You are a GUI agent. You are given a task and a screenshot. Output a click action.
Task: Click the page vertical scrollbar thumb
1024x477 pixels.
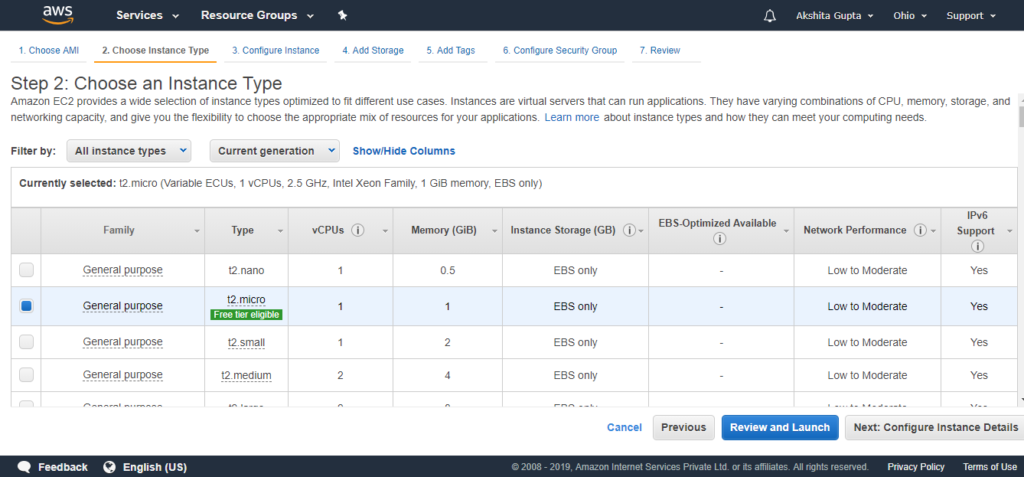[x=1021, y=116]
